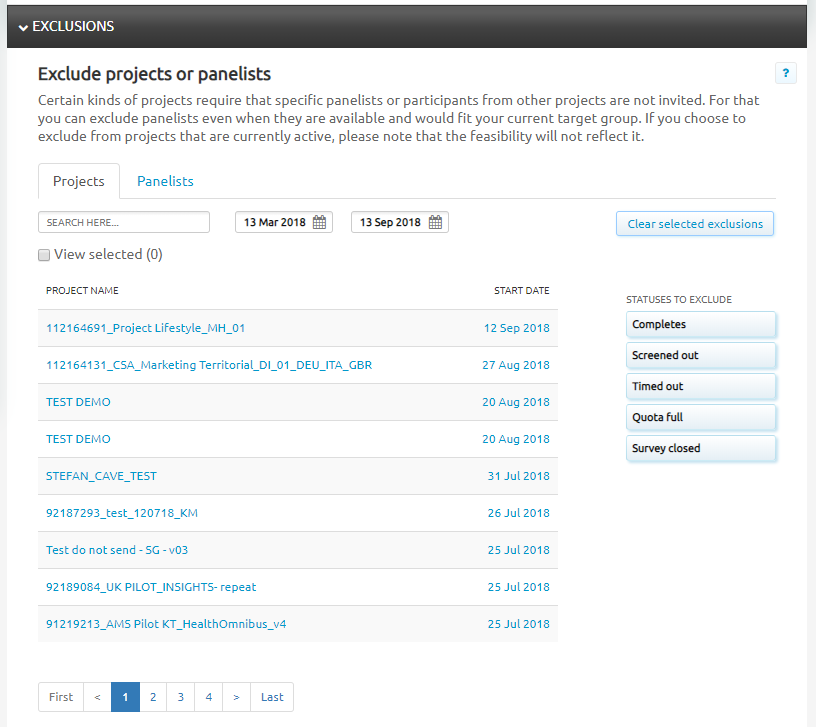The image size is (816, 727).
Task: Select the Projects tab
Action: pyautogui.click(x=79, y=181)
